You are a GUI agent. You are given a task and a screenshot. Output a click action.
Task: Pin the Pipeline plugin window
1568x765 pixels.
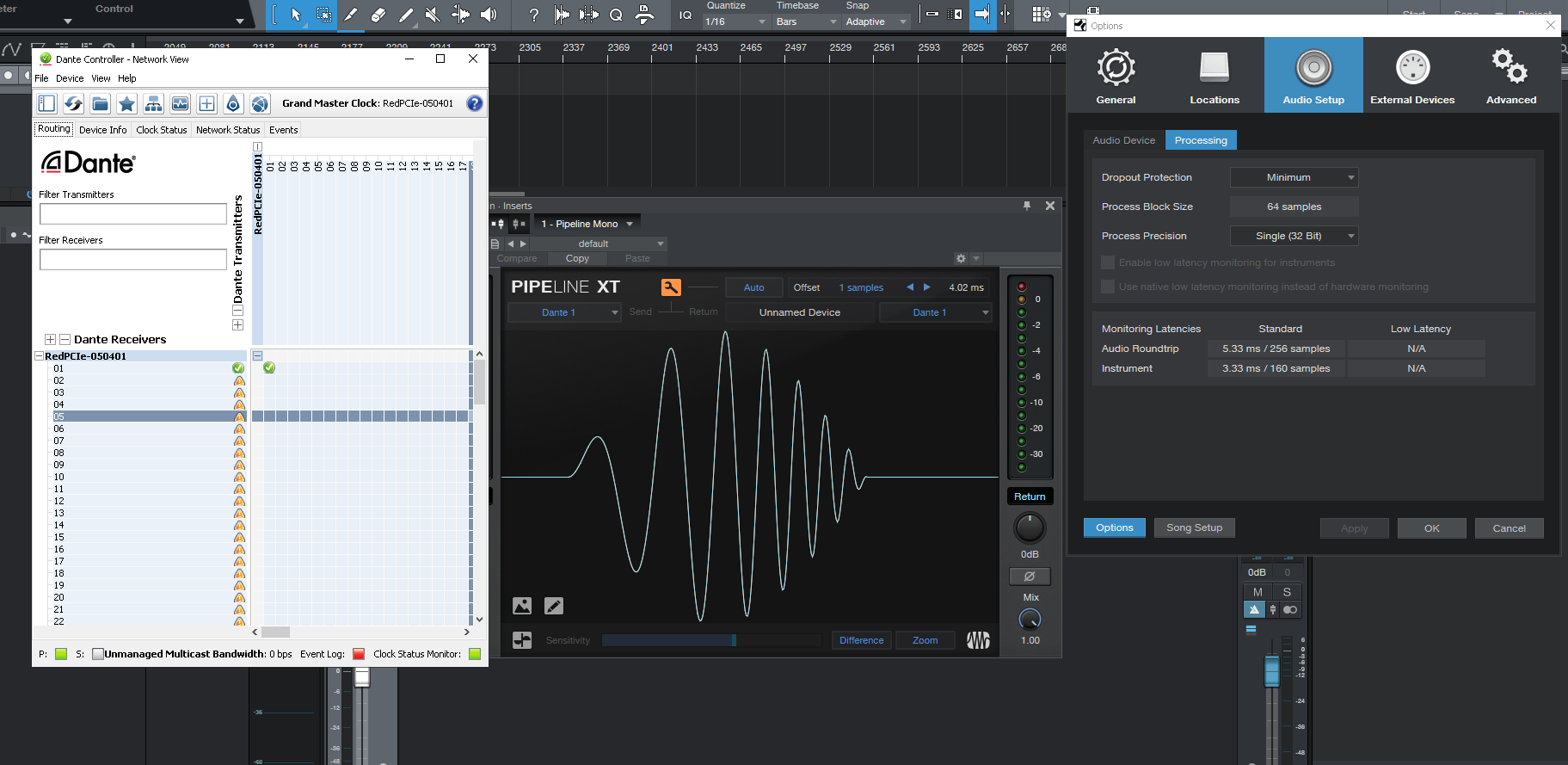point(1027,206)
